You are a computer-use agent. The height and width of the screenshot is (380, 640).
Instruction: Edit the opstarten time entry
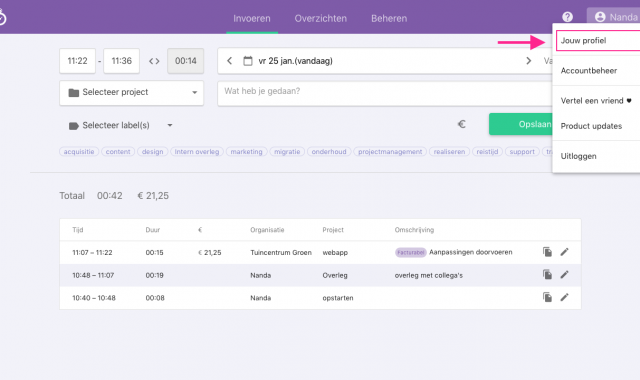pos(564,297)
